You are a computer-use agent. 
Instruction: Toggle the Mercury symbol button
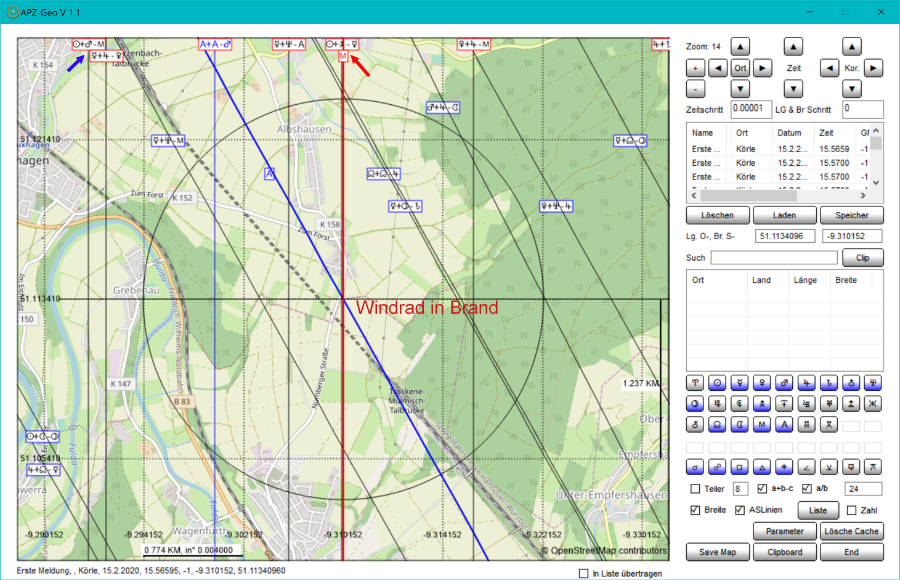tap(740, 383)
